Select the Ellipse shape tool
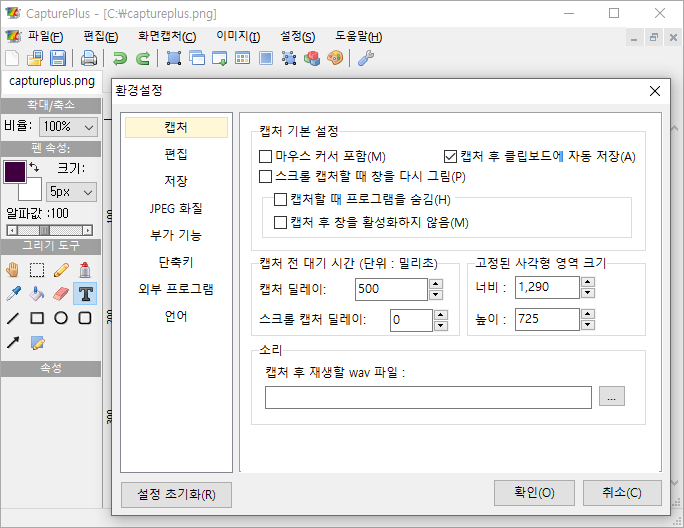The width and height of the screenshot is (684, 528). coord(61,318)
